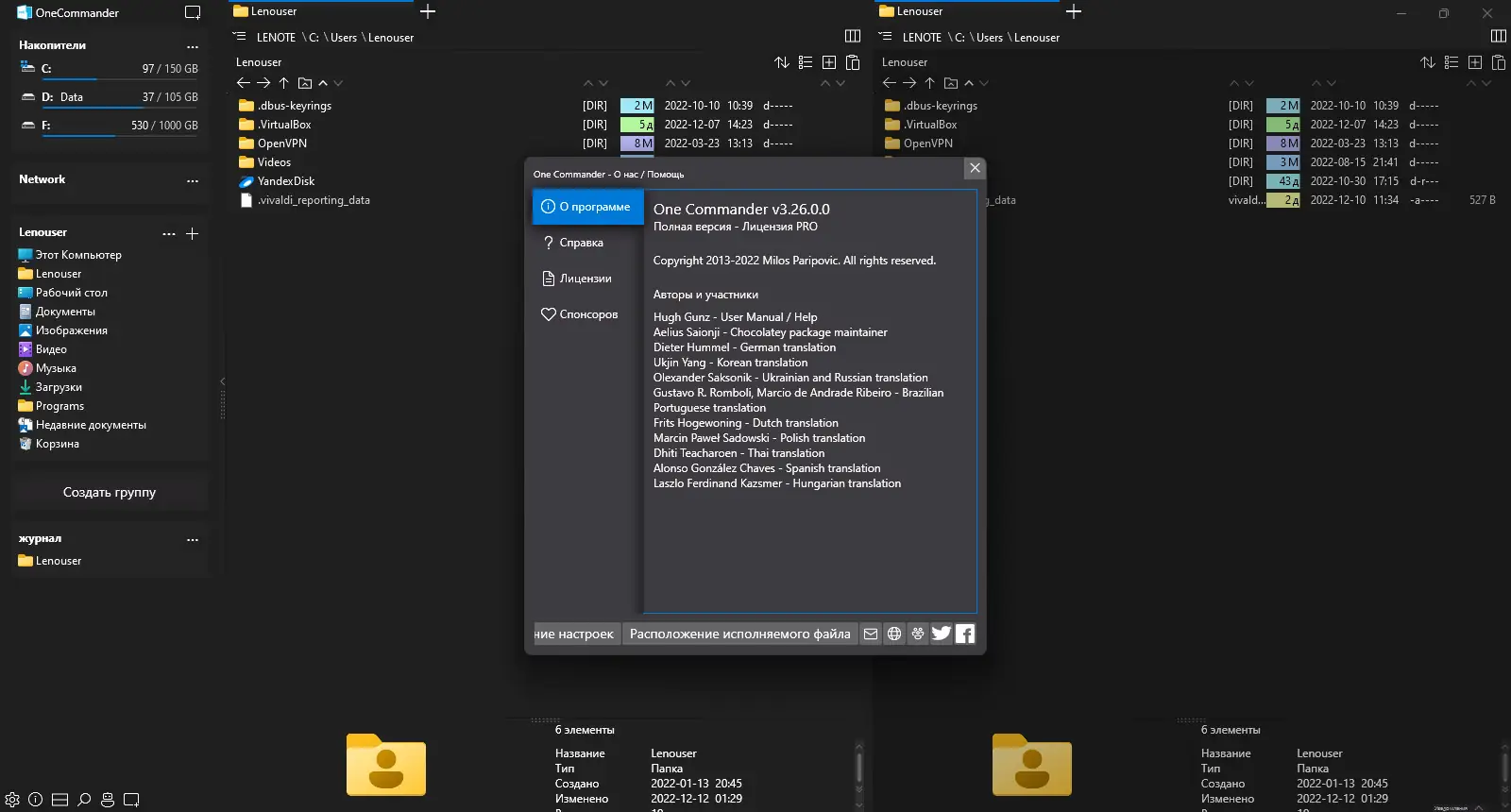Image resolution: width=1511 pixels, height=812 pixels.
Task: Click the community icon left of the Twitter bird
Action: (x=918, y=634)
